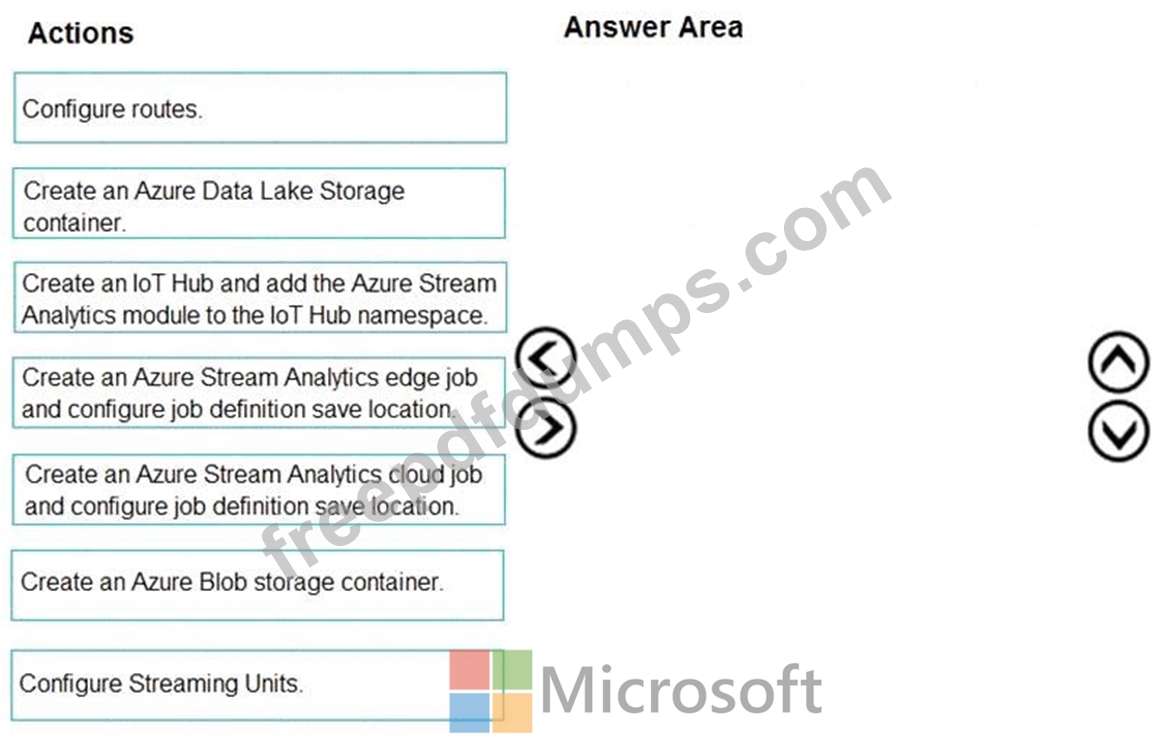Choose the 'Create an IoT Hub' action box
The height and width of the screenshot is (741, 1157).
(260, 297)
